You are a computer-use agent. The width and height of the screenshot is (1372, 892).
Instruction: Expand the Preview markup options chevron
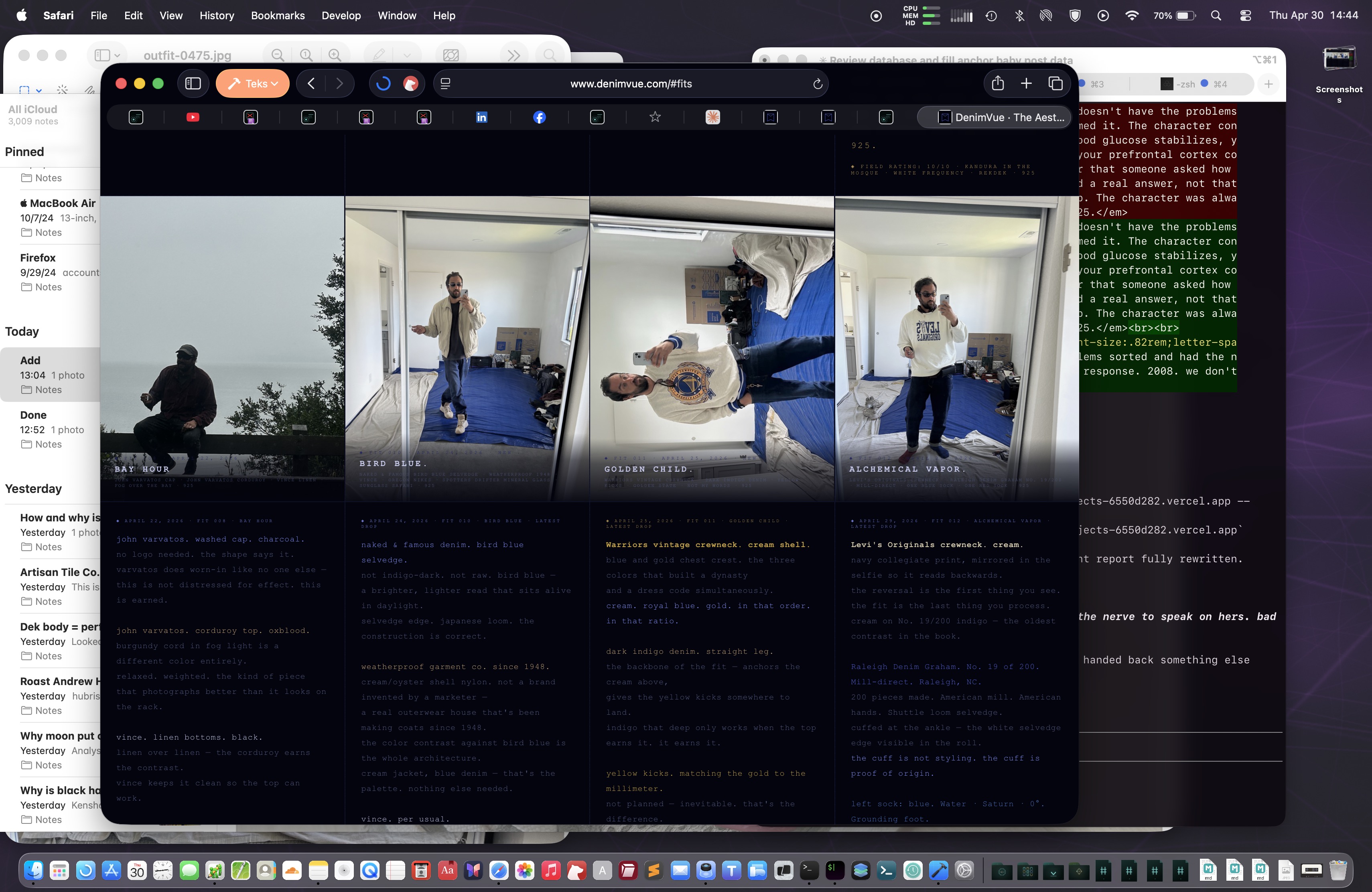pos(407,55)
